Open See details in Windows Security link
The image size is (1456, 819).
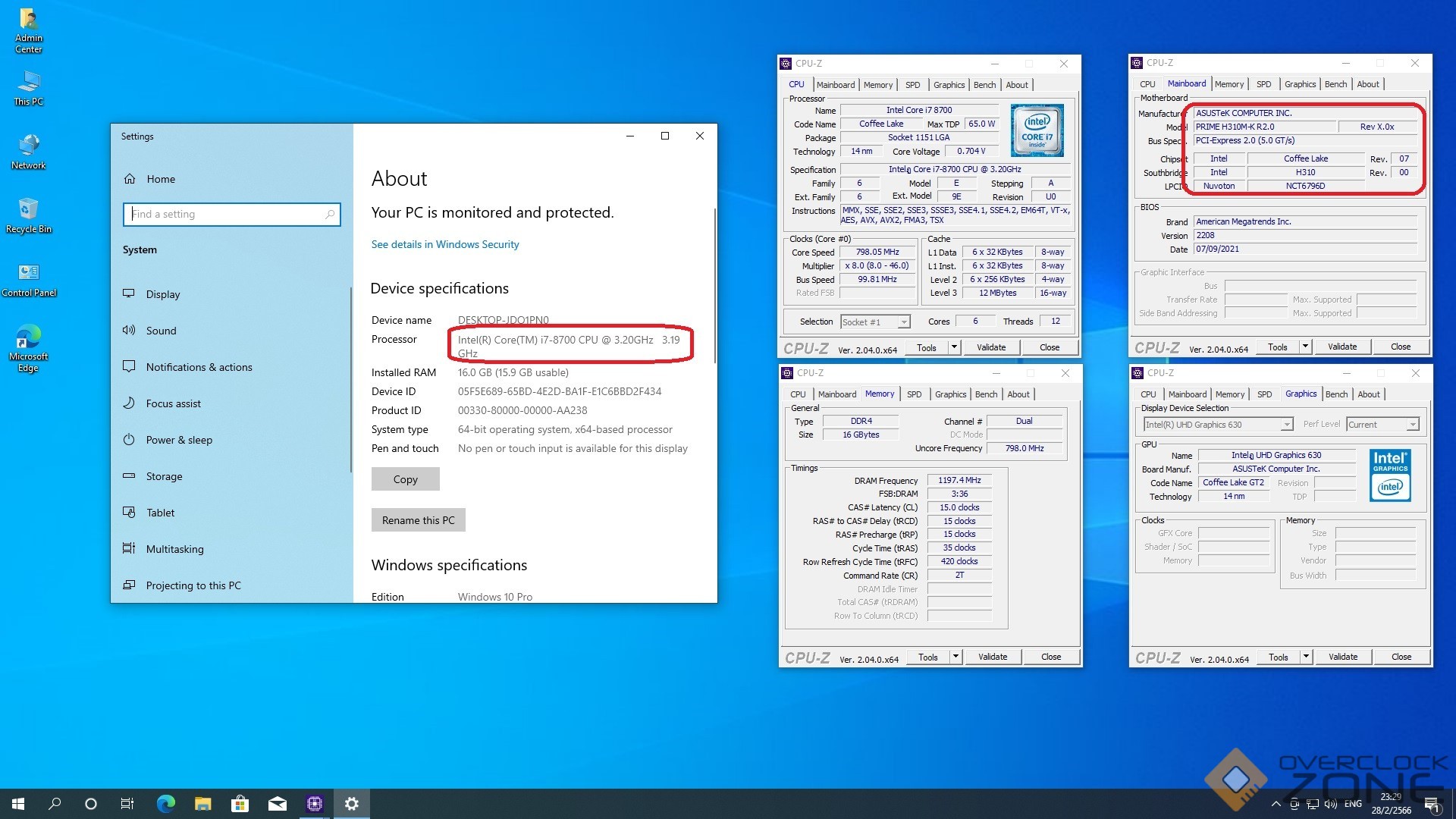click(444, 244)
